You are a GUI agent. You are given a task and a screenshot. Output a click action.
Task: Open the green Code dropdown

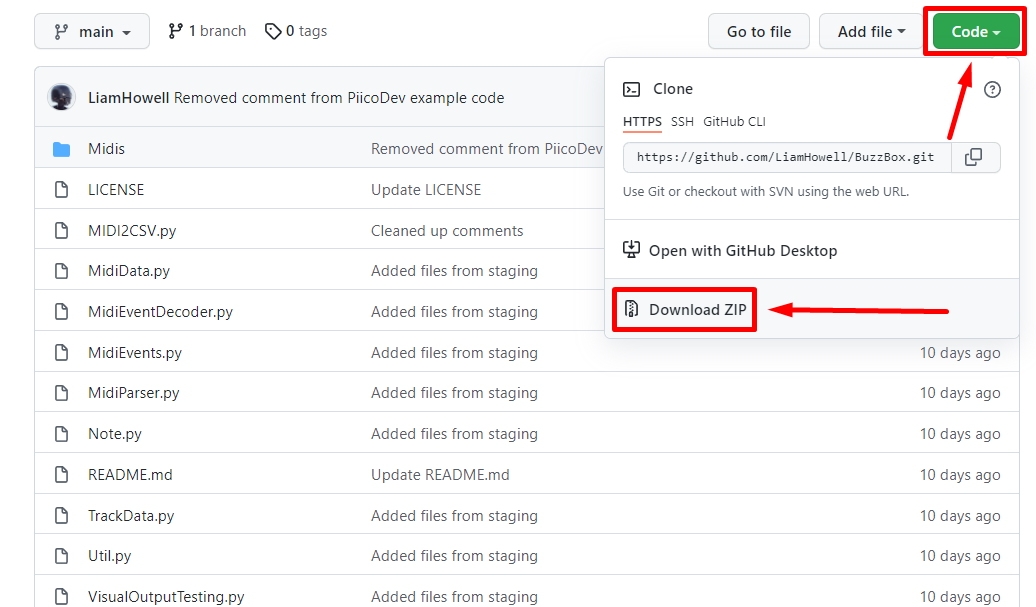coord(973,31)
